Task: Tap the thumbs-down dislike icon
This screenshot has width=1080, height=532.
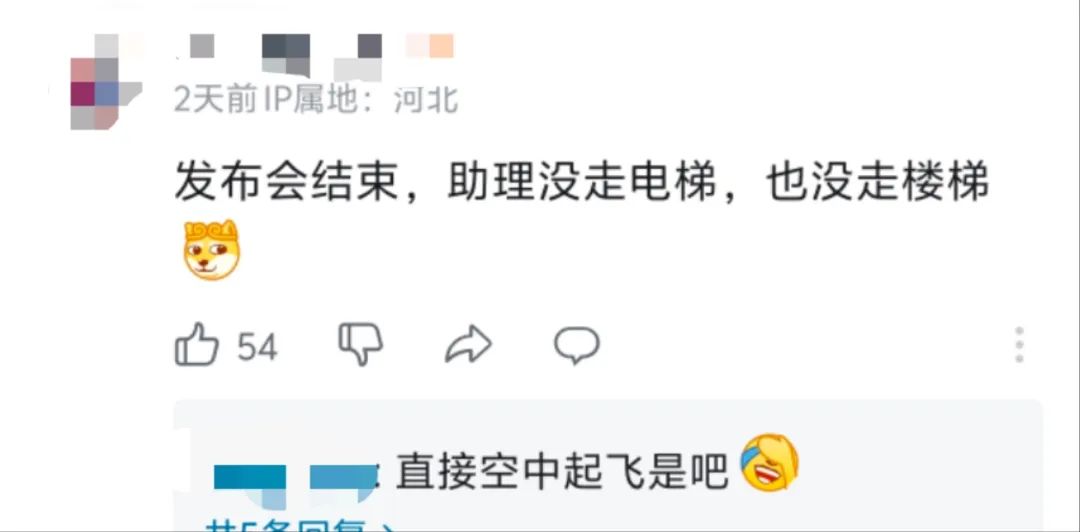Action: [361, 344]
